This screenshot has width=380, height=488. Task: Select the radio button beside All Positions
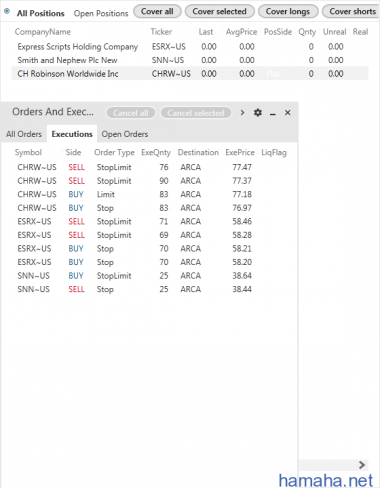7,11
